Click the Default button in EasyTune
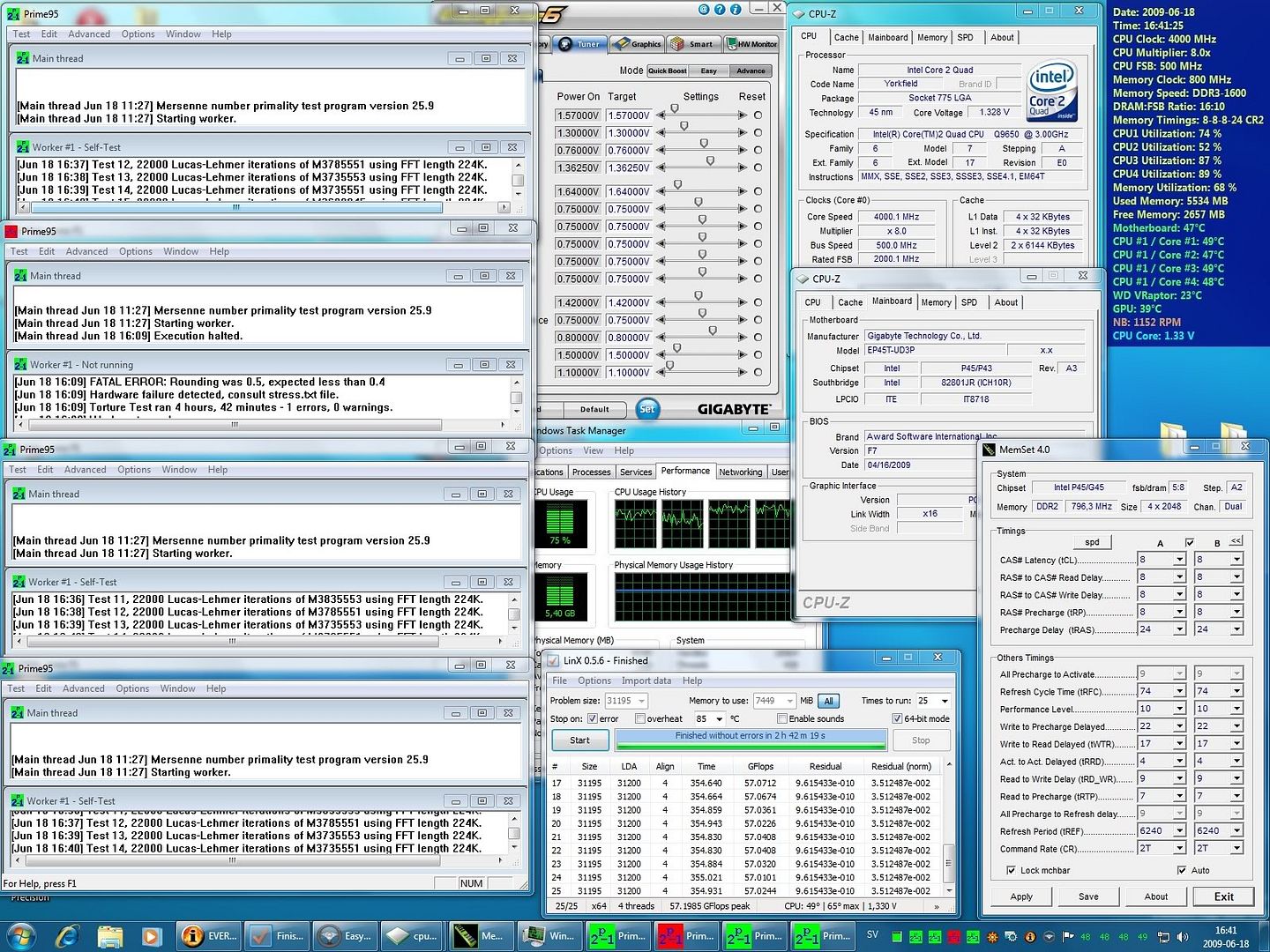1270x952 pixels. 594,409
